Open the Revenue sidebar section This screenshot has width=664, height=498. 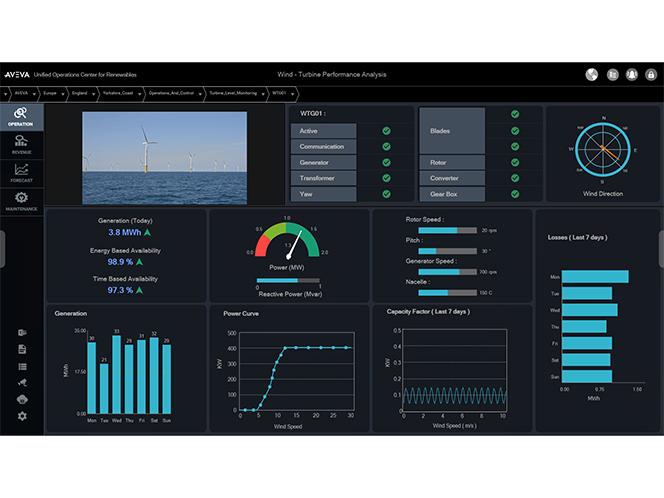pyautogui.click(x=21, y=145)
